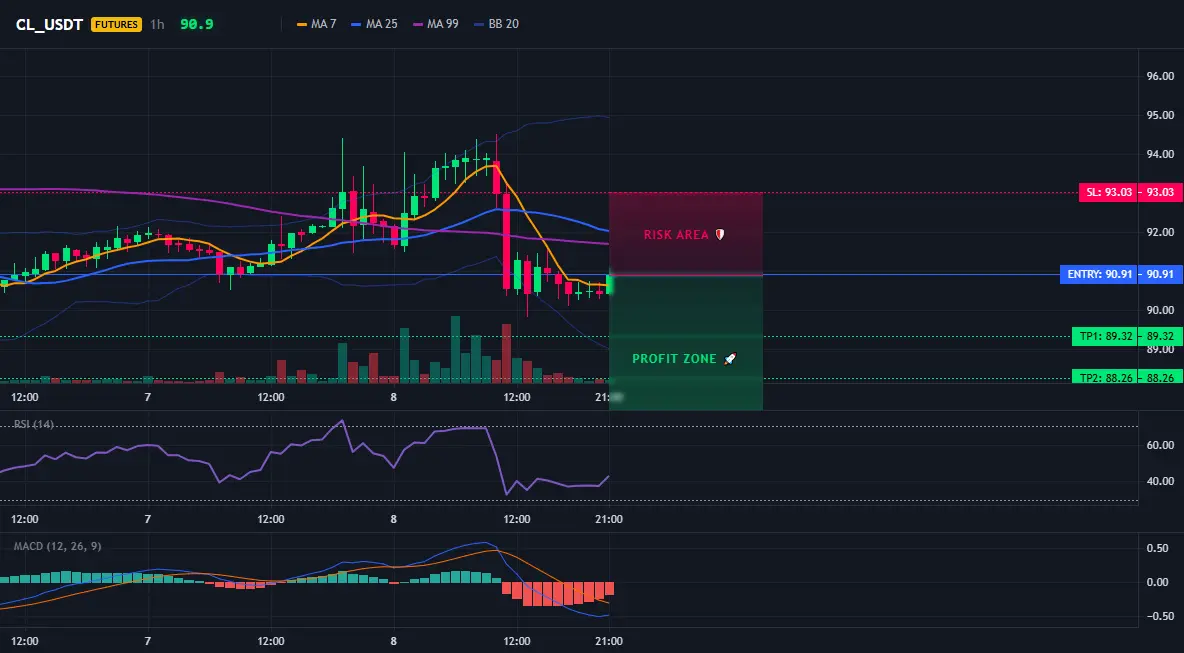Click the FUTURES badge
Image resolution: width=1184 pixels, height=653 pixels.
pos(116,24)
